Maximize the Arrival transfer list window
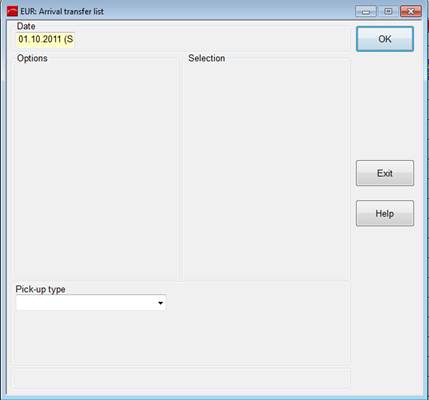Screen dimensions: 429x400 (388, 11)
